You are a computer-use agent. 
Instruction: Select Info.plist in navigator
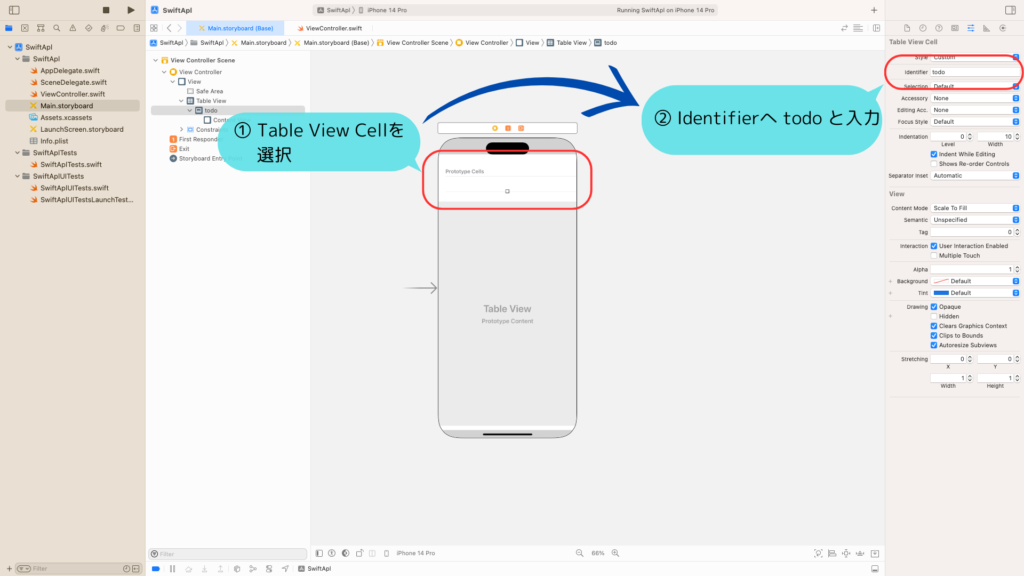[x=54, y=141]
